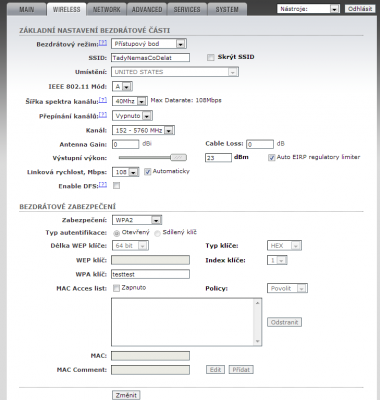Open the Zabezpečení WPA2 dropdown
The height and width of the screenshot is (400, 380).
[137, 220]
